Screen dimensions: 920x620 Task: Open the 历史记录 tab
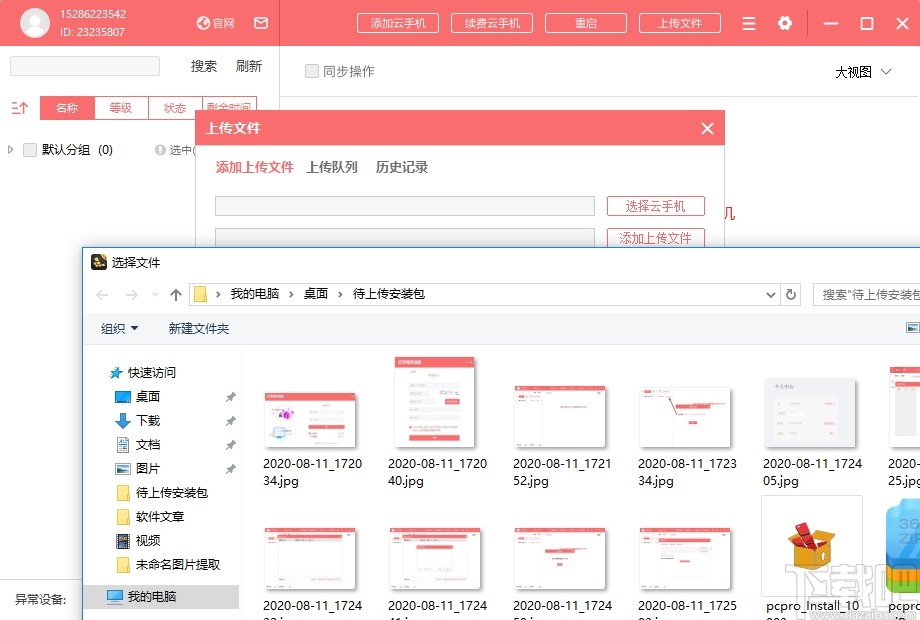pos(402,167)
